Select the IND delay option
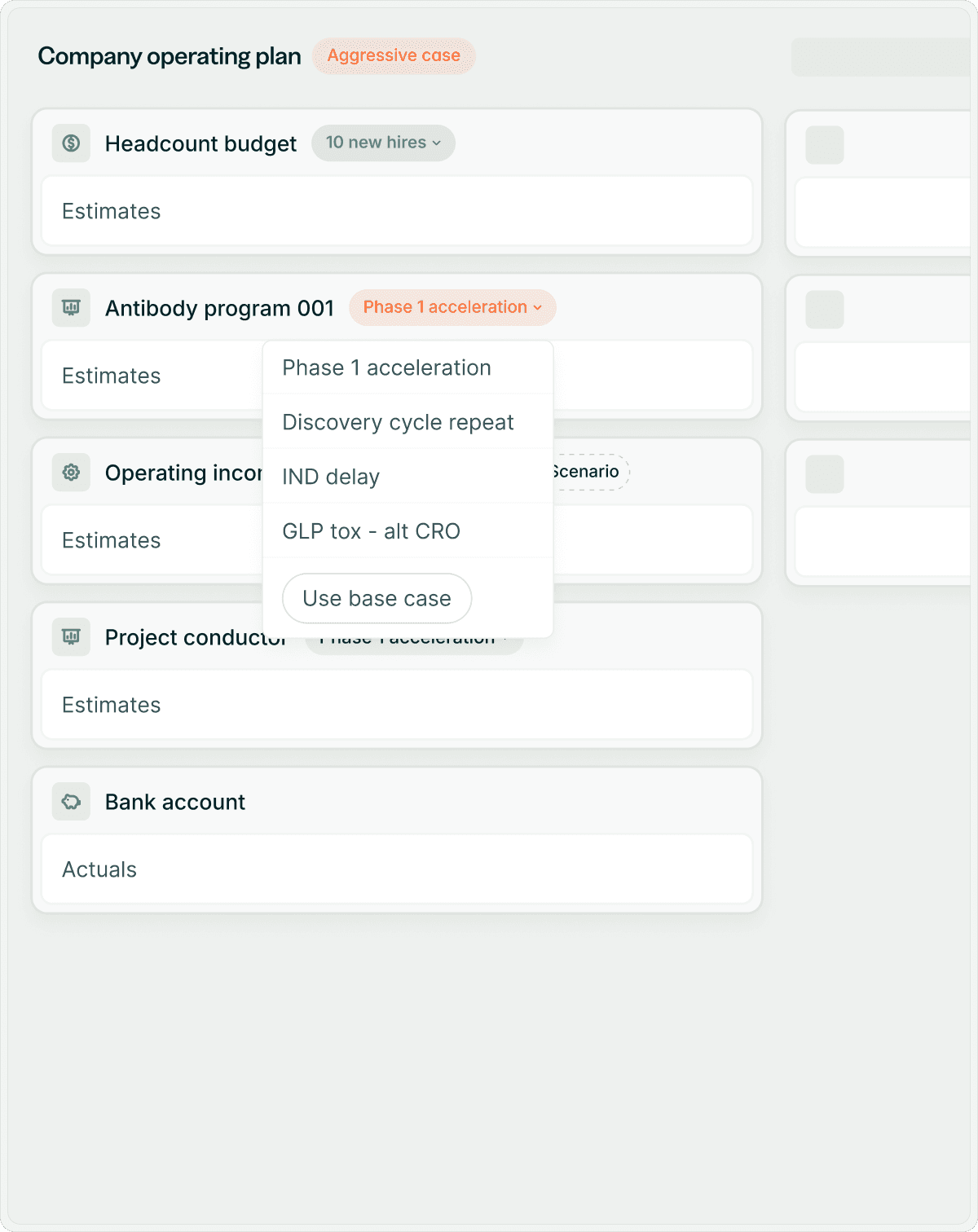The width and height of the screenshot is (978, 1232). (331, 477)
